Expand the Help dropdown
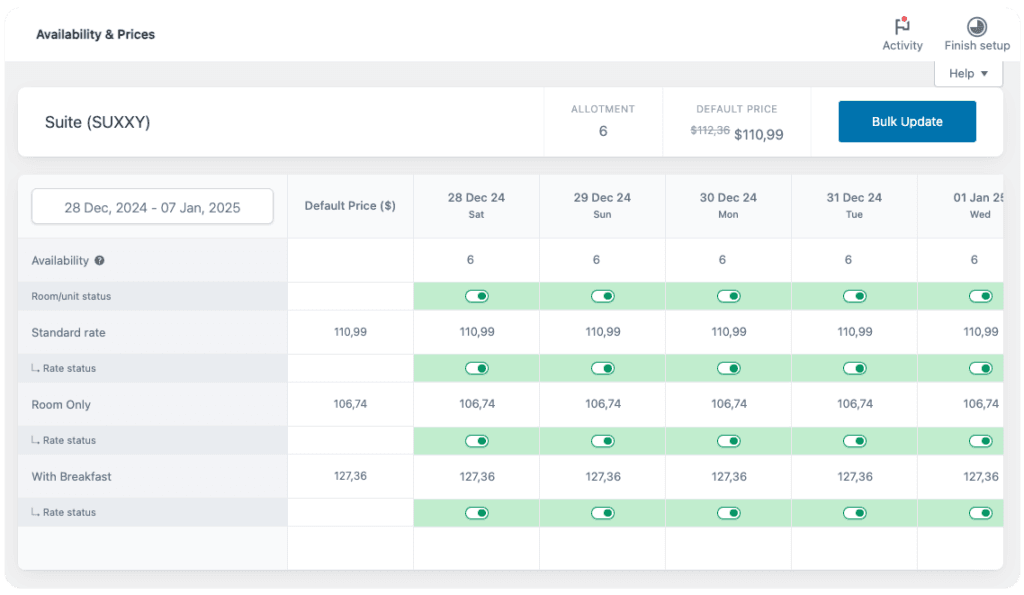Screen dimensions: 1024x595 coord(968,73)
